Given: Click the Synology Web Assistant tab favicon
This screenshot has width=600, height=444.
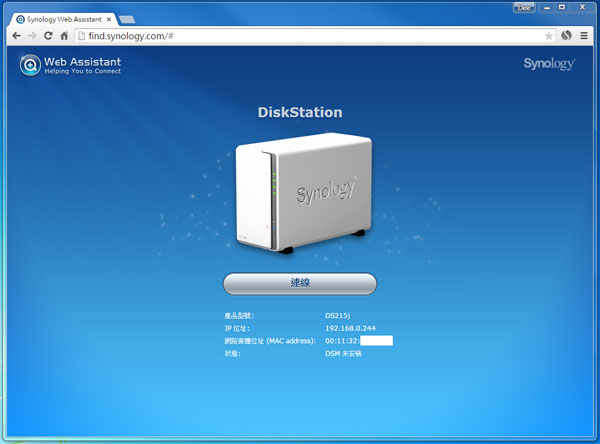Looking at the screenshot, I should coord(21,18).
